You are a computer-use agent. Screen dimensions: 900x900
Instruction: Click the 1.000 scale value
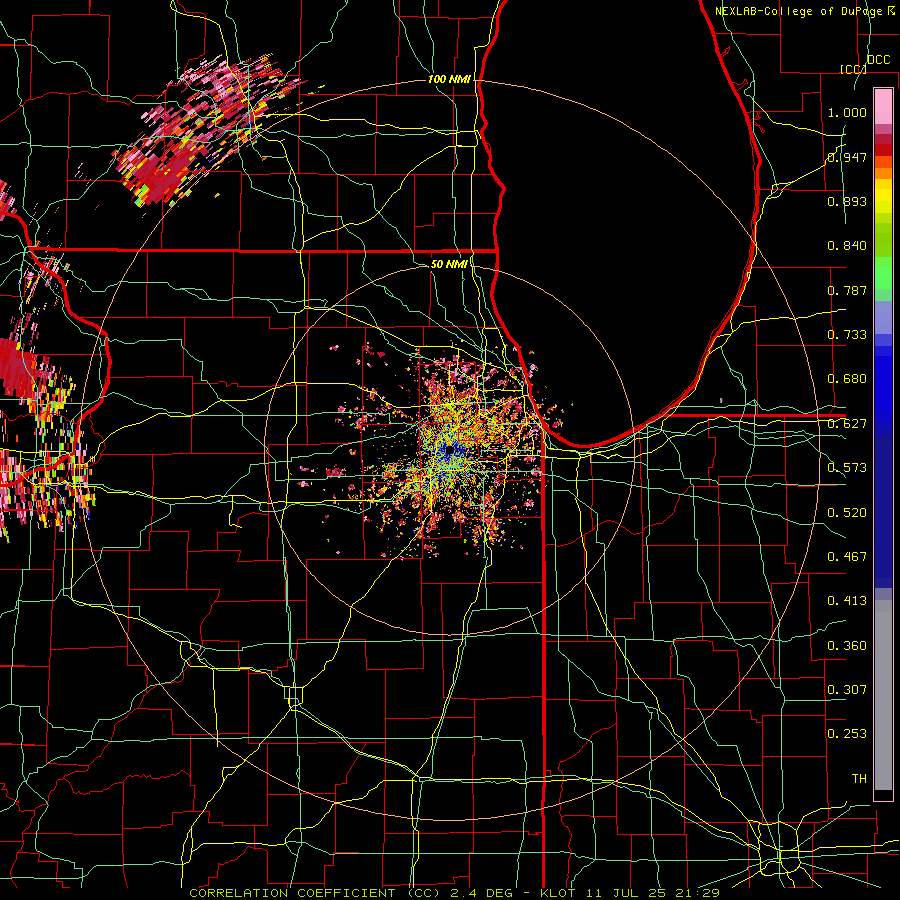click(x=847, y=112)
